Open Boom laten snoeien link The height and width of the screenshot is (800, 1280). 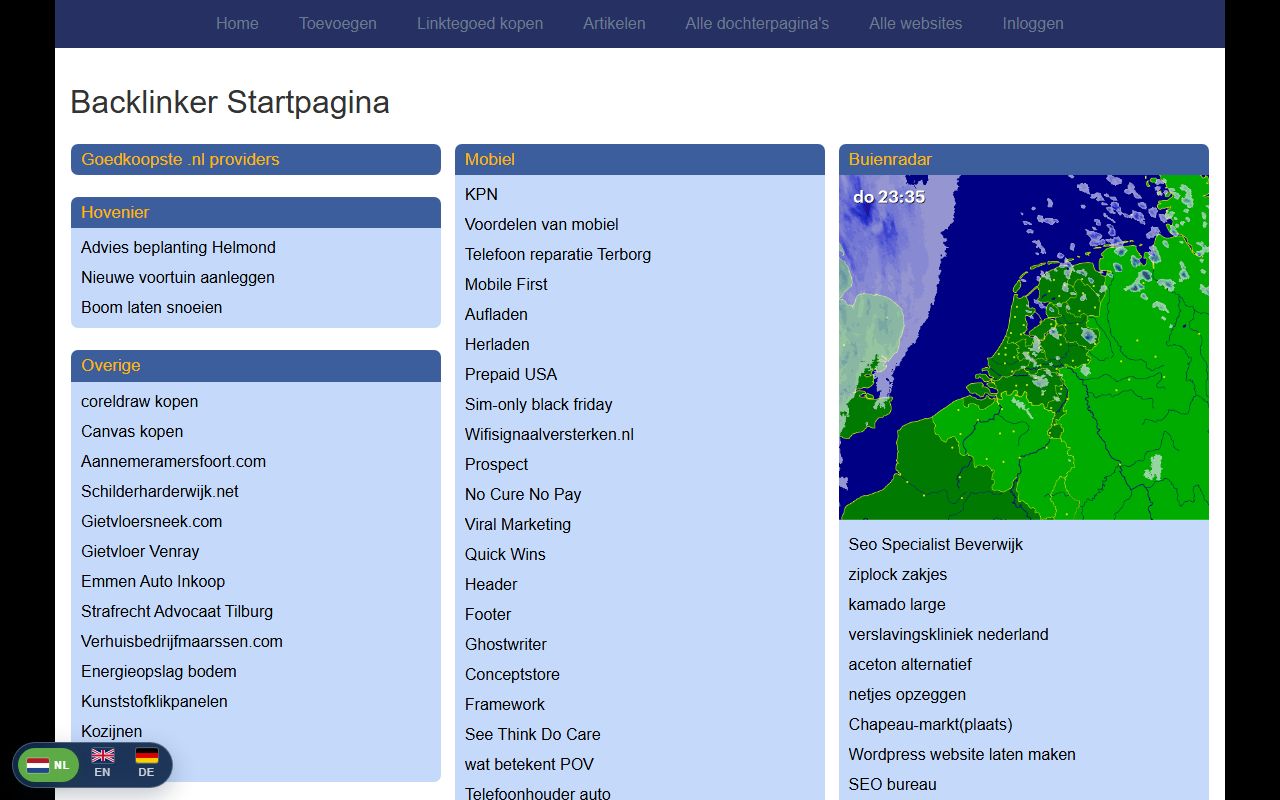tap(152, 307)
